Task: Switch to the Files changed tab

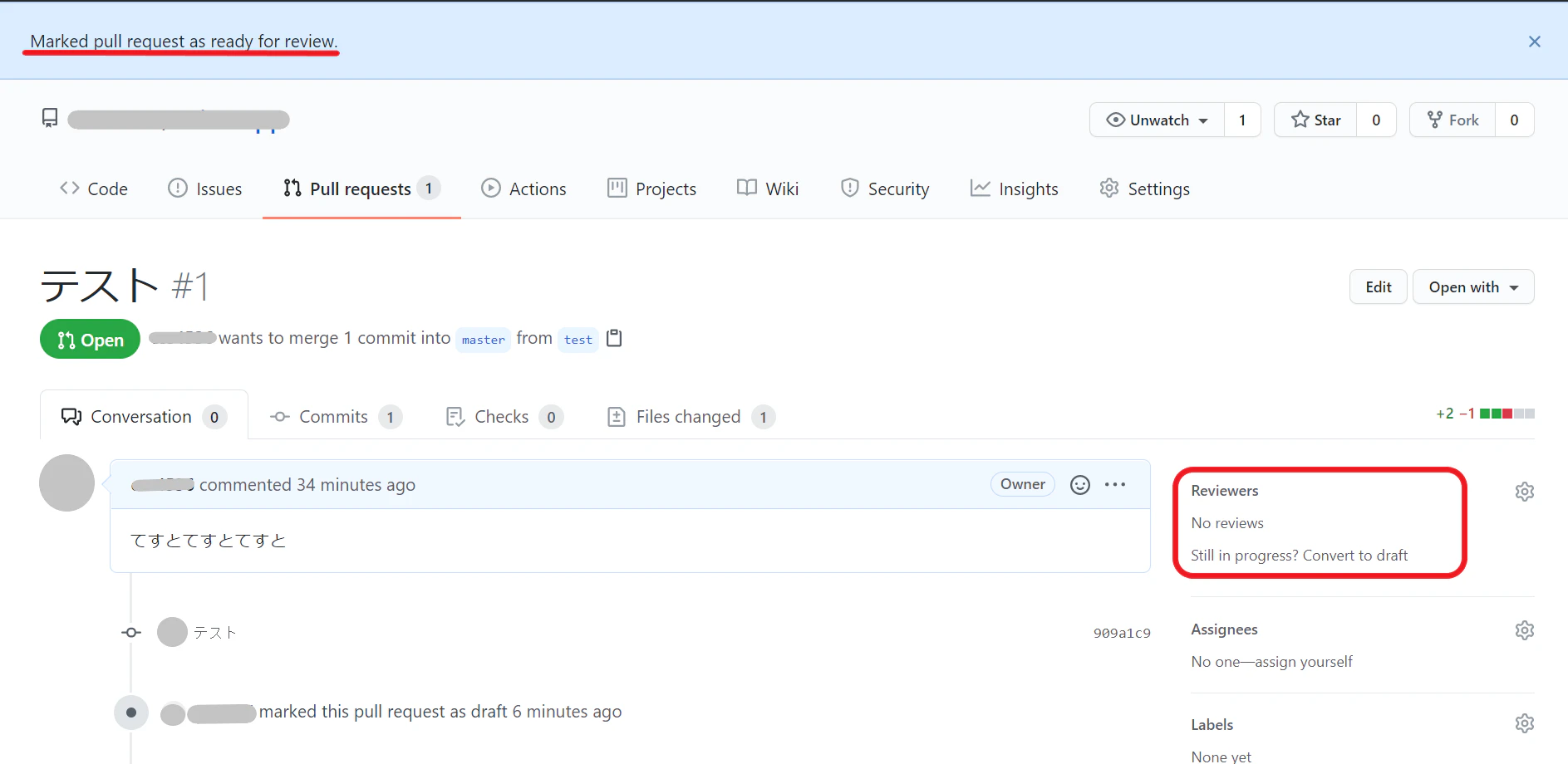Action: tap(691, 416)
